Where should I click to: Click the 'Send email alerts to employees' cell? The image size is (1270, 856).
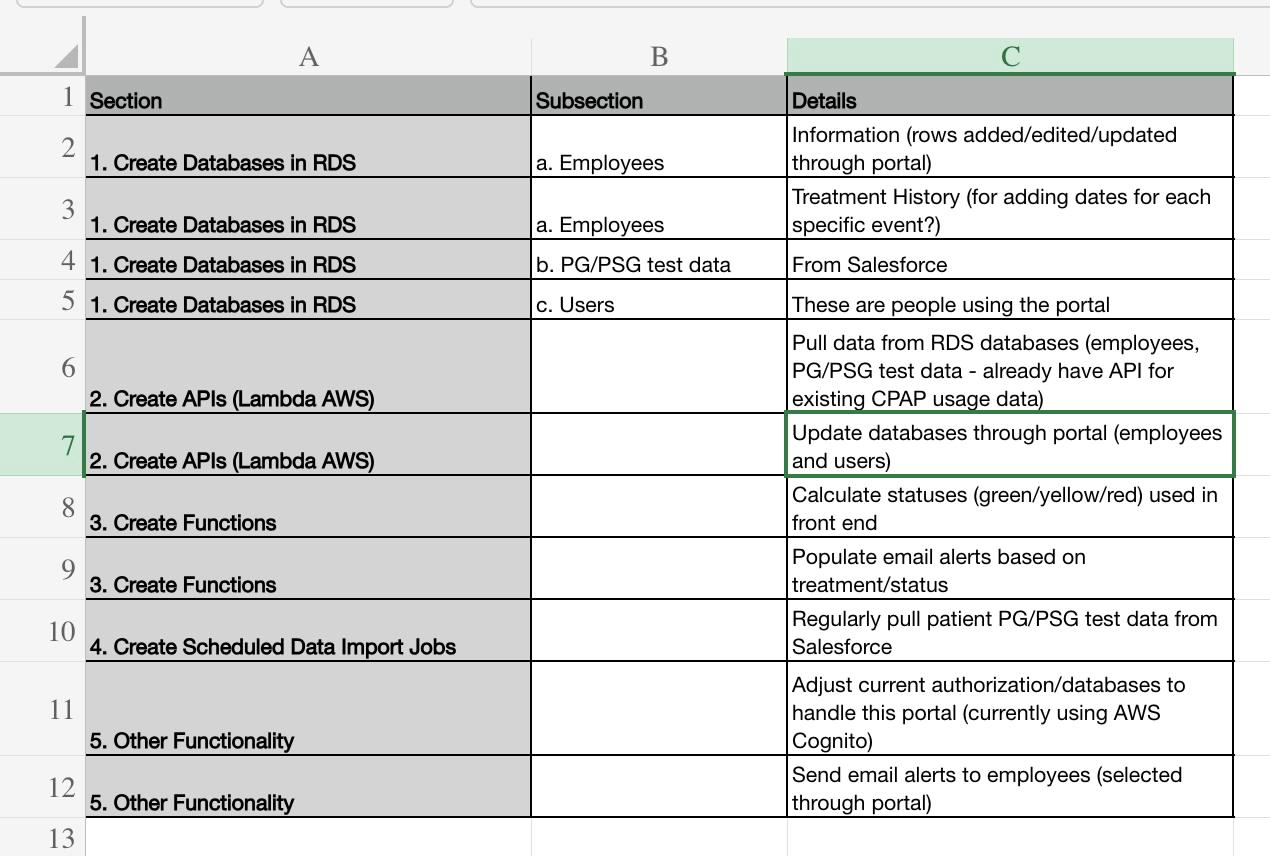[1010, 788]
